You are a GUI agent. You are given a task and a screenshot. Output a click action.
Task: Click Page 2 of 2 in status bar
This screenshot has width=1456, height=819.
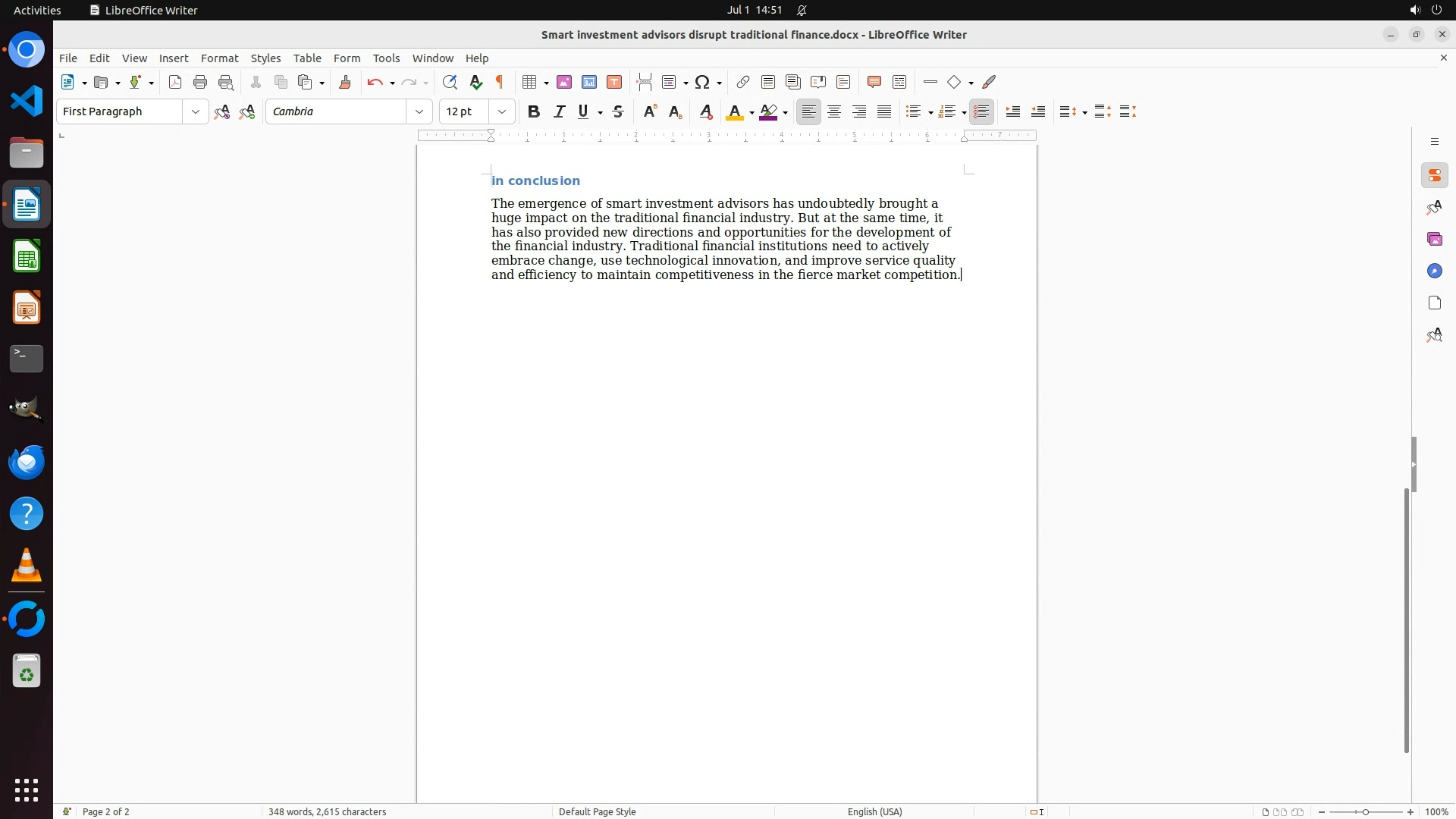click(x=105, y=811)
